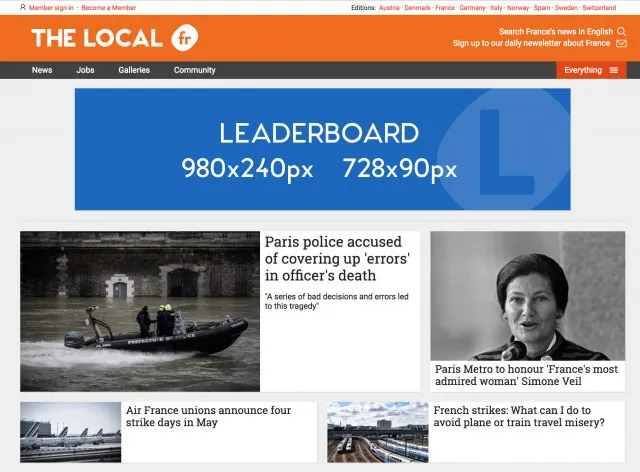
Task: Read Air France unions strike days headline
Action: pyautogui.click(x=209, y=416)
